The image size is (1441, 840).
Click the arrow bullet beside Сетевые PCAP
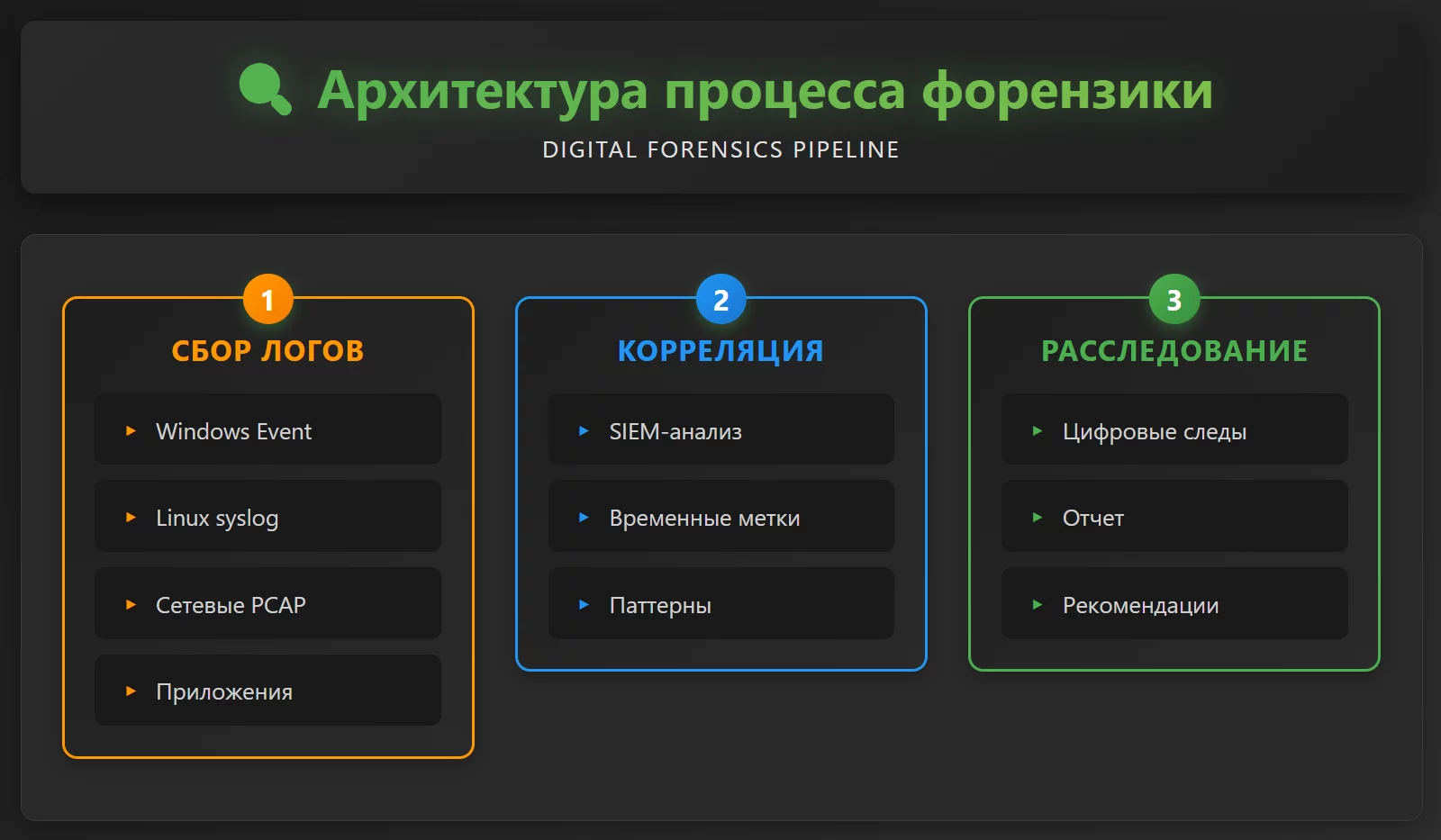tap(131, 605)
